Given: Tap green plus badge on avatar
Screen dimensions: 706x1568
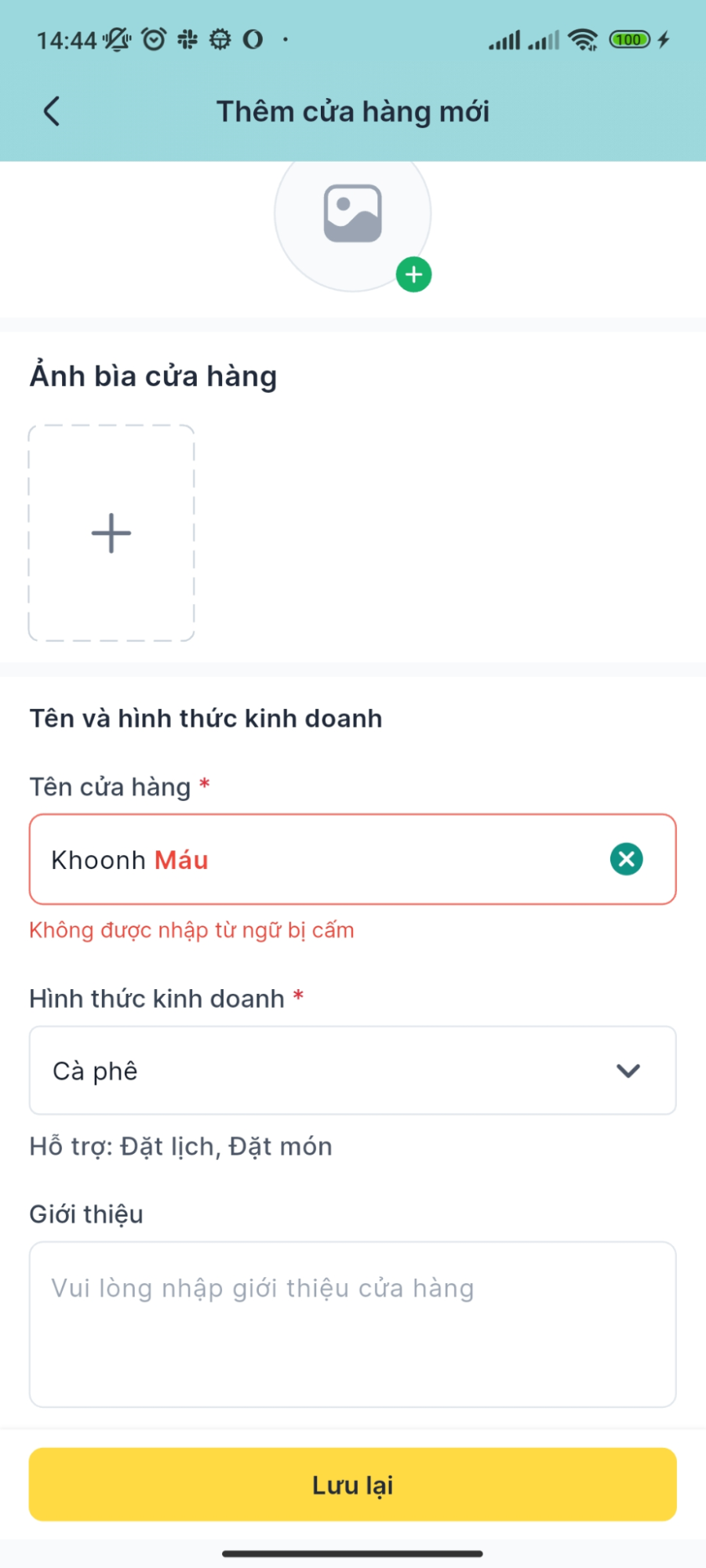Looking at the screenshot, I should pyautogui.click(x=414, y=275).
